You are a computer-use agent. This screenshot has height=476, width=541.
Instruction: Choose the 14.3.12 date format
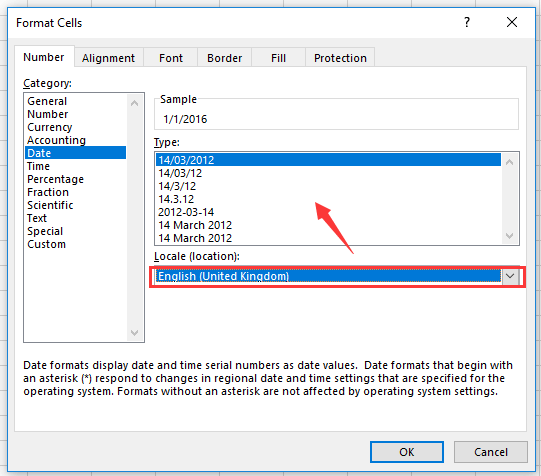tap(176, 199)
